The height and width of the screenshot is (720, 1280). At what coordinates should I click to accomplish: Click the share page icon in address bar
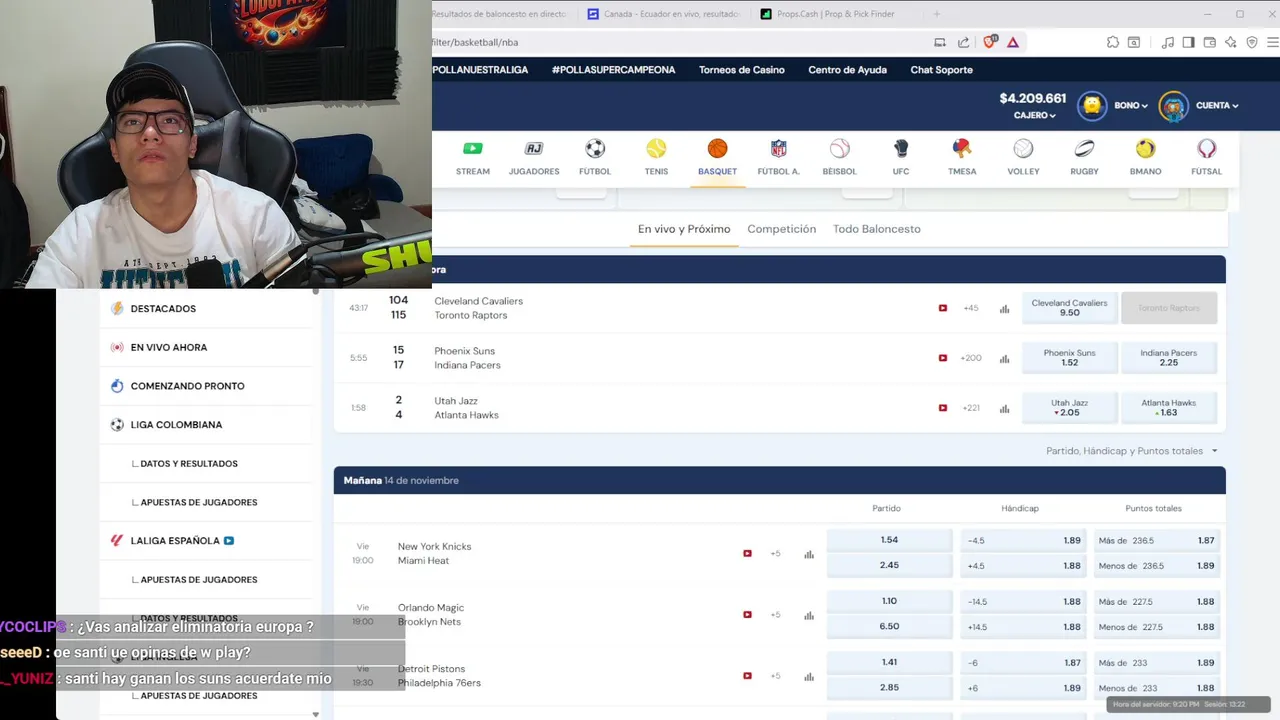tap(963, 42)
